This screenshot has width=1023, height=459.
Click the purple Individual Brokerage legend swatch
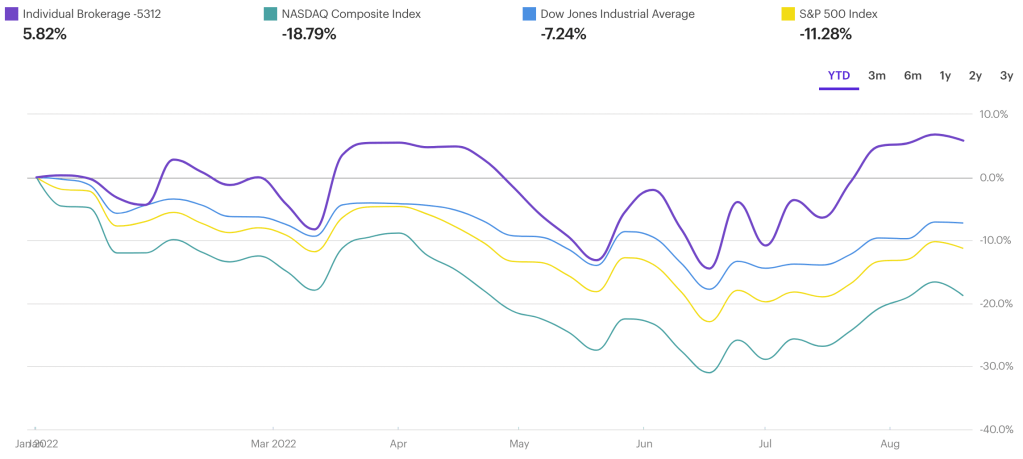pyautogui.click(x=11, y=14)
